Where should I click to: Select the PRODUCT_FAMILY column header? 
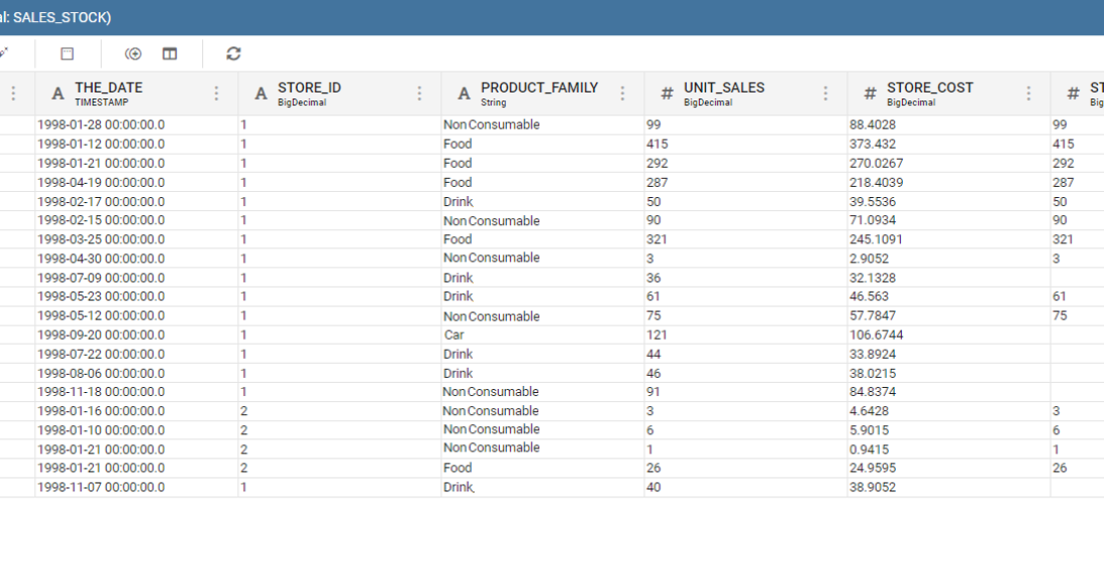point(542,94)
